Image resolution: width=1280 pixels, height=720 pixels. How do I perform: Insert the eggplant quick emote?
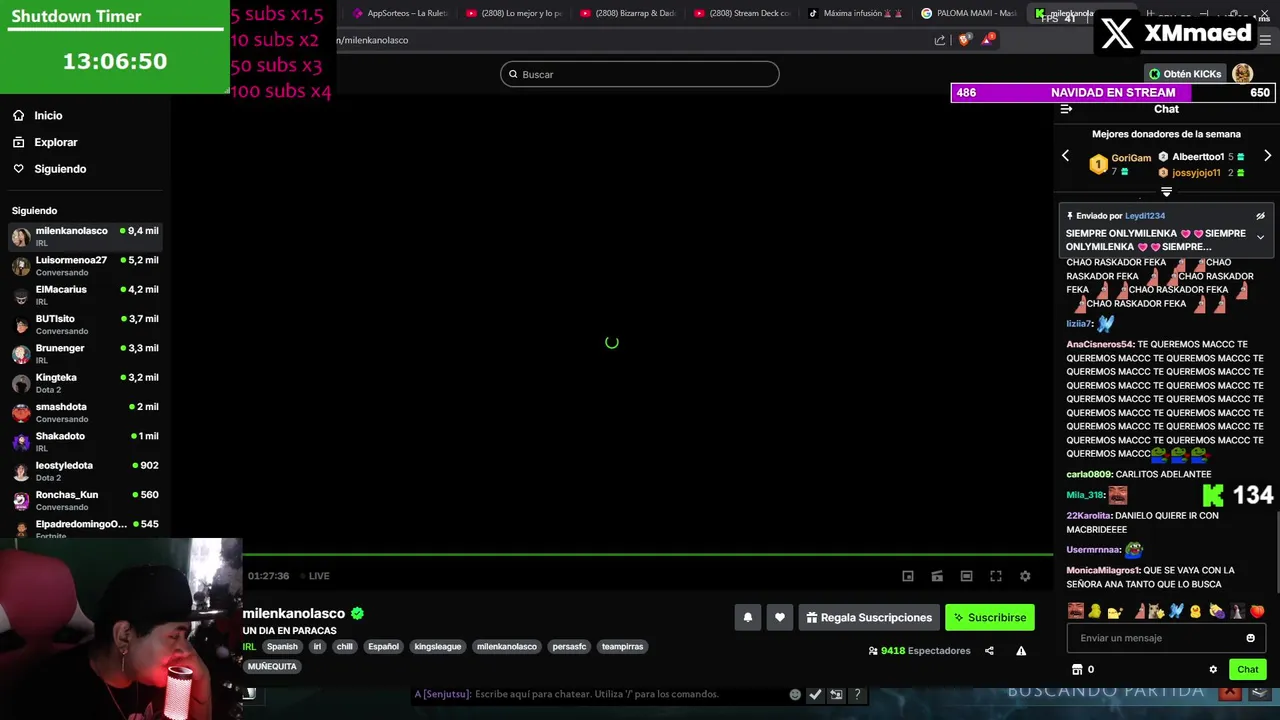click(1216, 611)
